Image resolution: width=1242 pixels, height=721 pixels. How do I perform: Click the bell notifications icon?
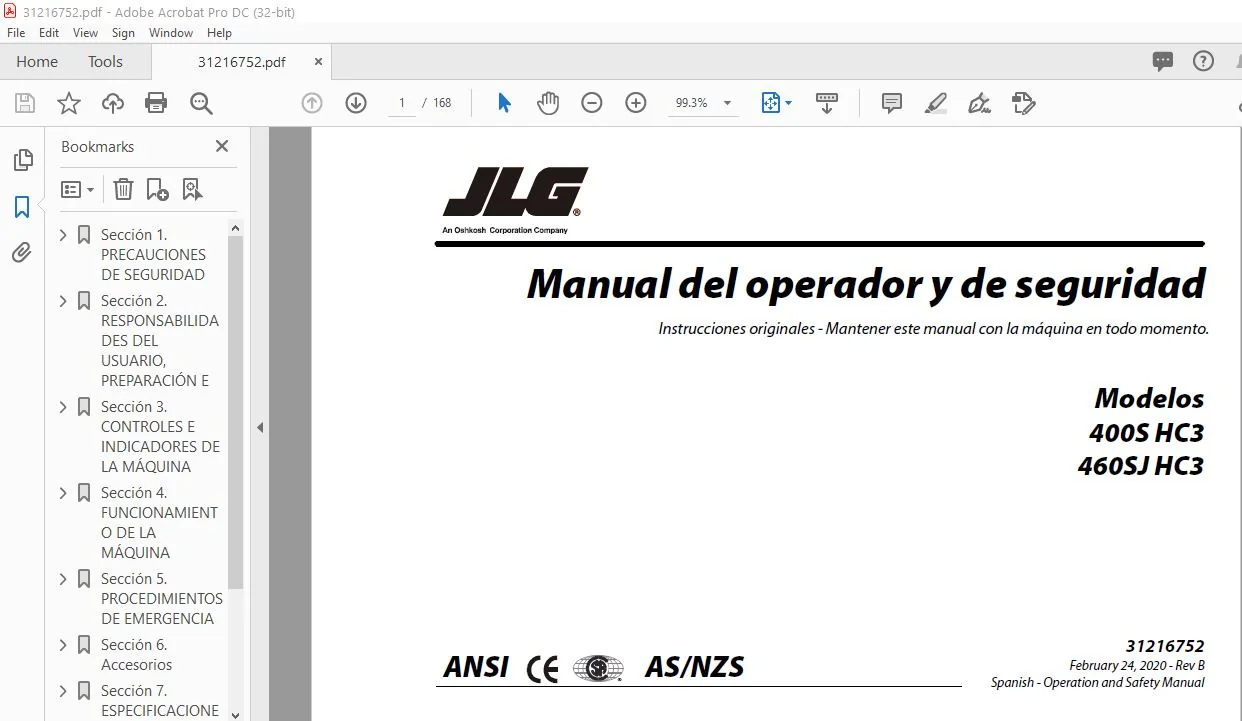tap(1241, 61)
